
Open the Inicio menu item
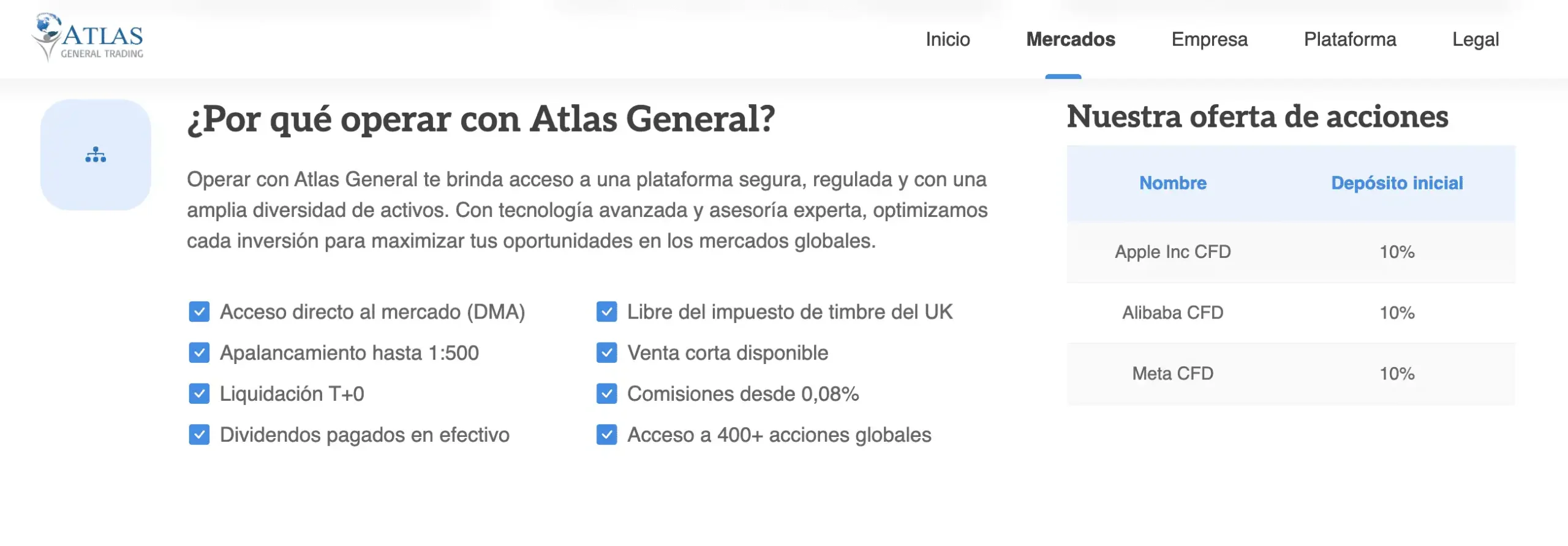coord(948,39)
